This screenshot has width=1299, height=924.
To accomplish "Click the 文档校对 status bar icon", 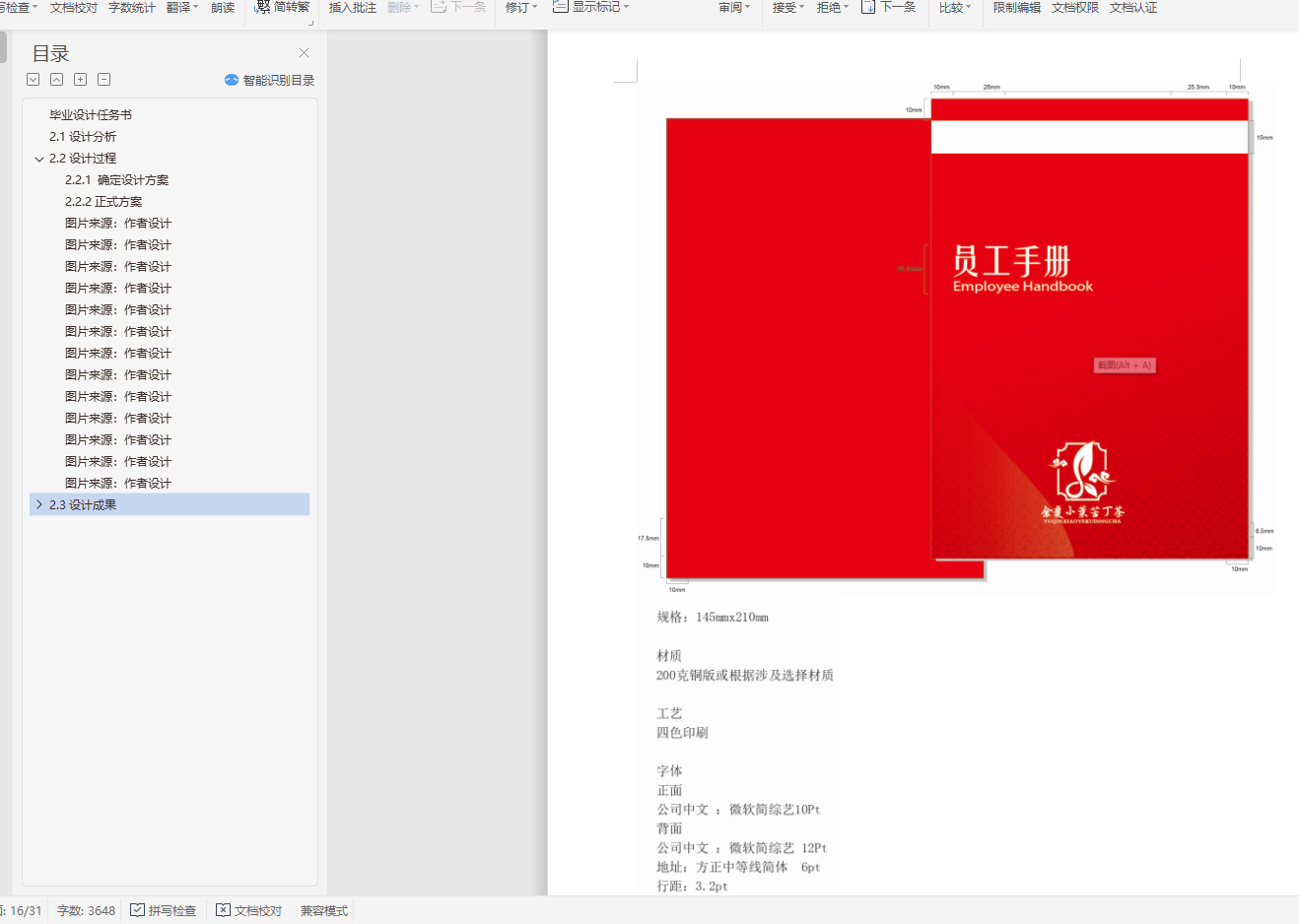I will tap(223, 910).
